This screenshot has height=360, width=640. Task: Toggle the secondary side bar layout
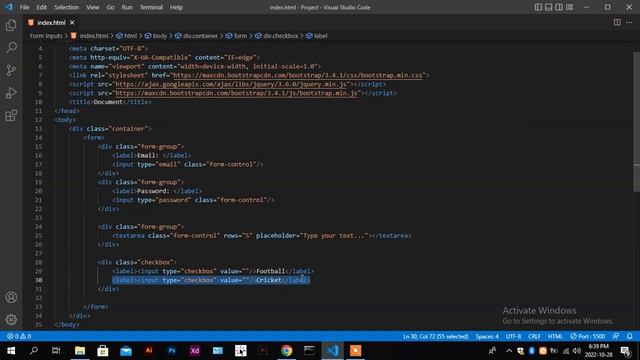(559, 7)
